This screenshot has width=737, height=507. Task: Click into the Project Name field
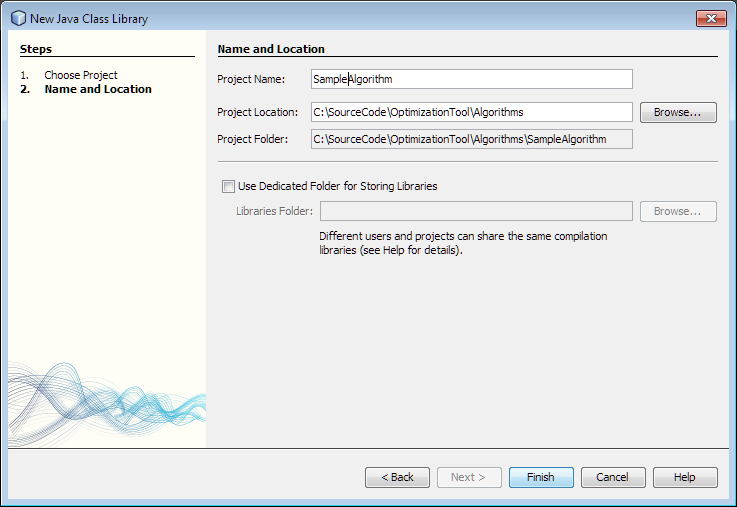tap(471, 79)
